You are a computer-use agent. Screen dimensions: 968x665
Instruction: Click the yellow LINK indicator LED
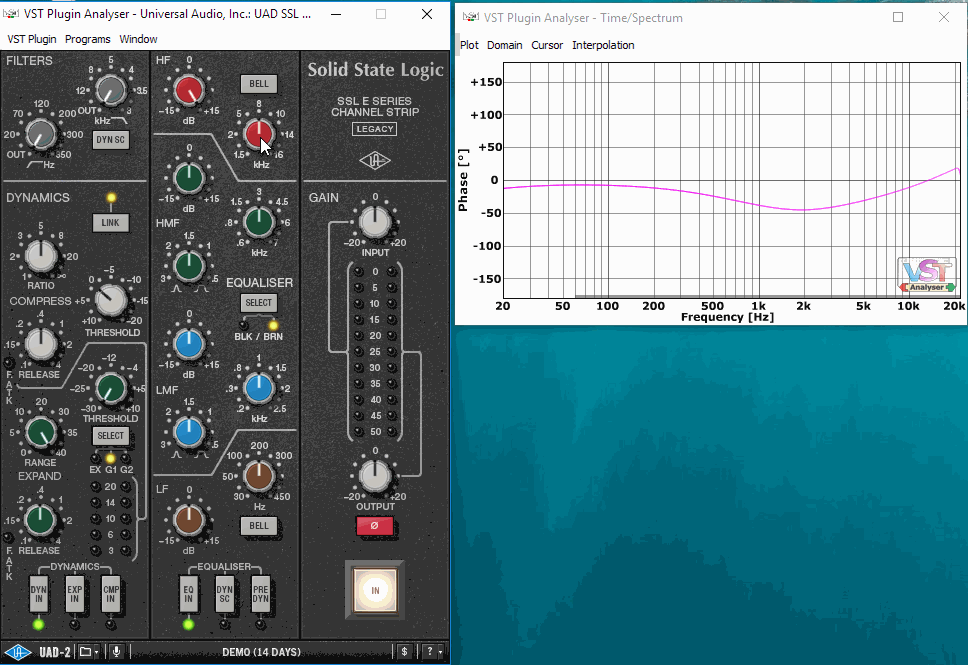pos(111,198)
